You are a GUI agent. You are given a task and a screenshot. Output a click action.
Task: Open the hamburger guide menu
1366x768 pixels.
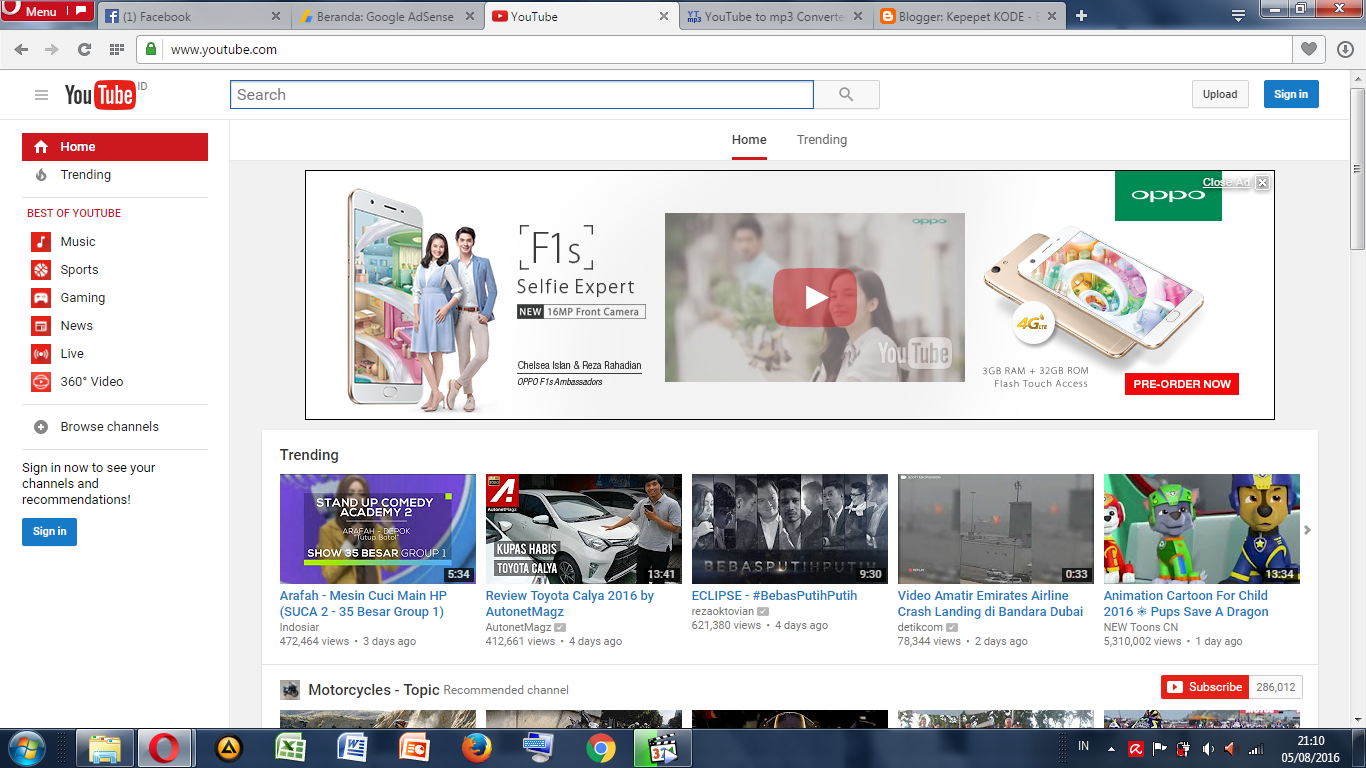tap(41, 94)
